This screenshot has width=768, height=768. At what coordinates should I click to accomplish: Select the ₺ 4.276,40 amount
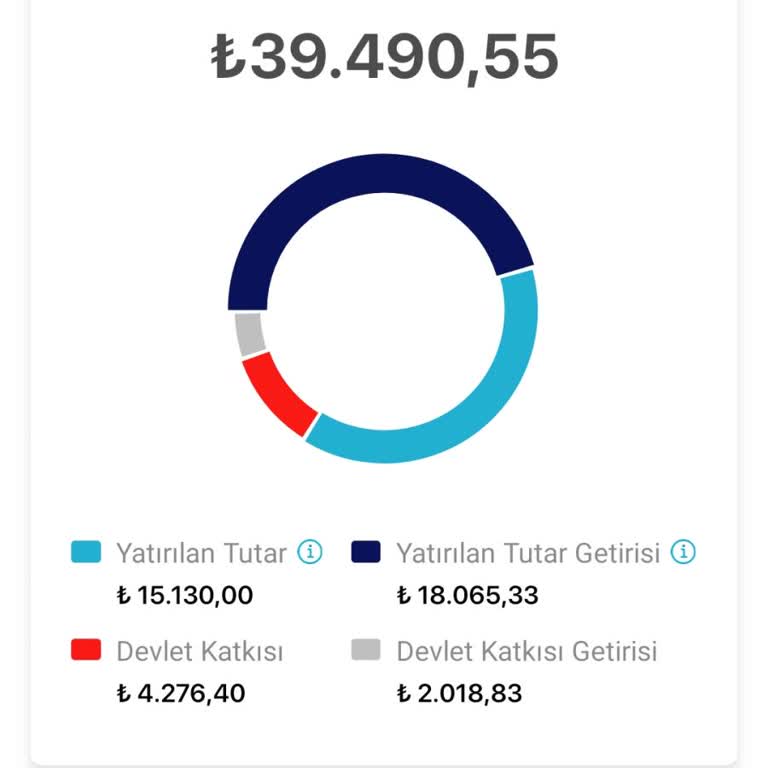[181, 694]
